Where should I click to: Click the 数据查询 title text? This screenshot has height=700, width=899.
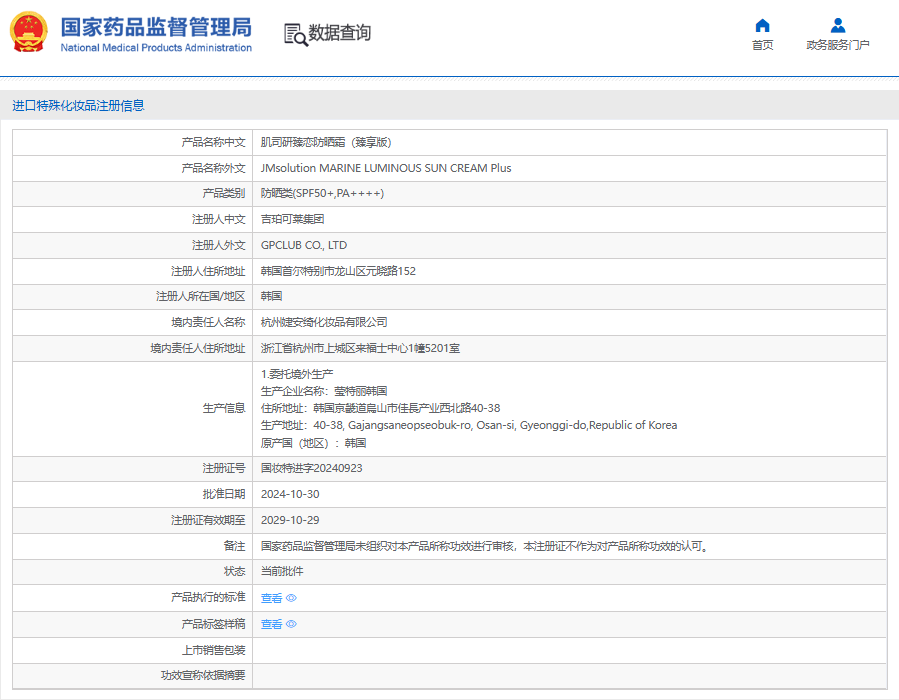[x=340, y=33]
